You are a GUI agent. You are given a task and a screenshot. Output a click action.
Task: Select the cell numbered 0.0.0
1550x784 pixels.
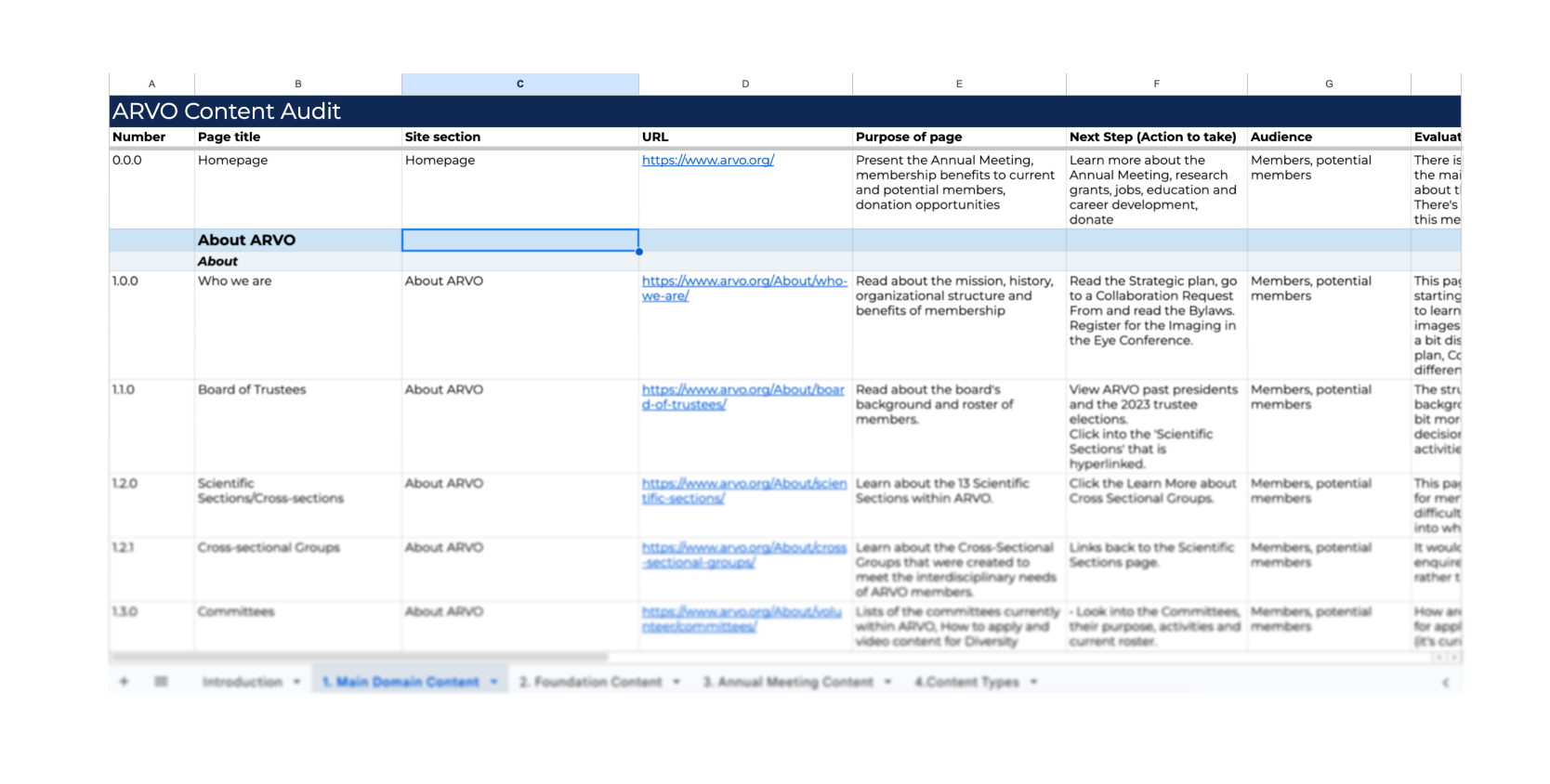click(x=152, y=189)
